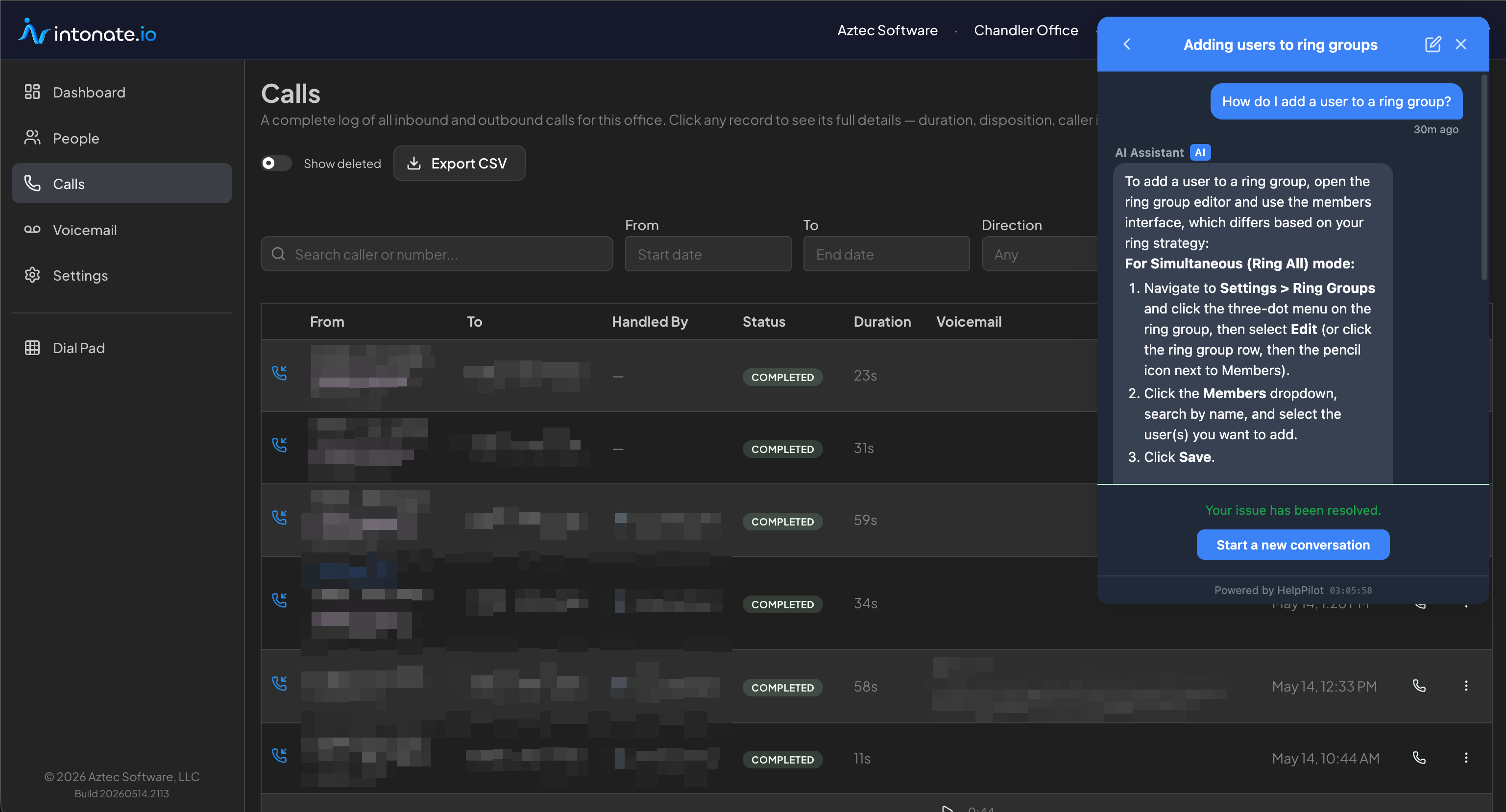This screenshot has height=812, width=1506.
Task: Click the May 14, 12:33 PM timestamp
Action: (x=1324, y=686)
